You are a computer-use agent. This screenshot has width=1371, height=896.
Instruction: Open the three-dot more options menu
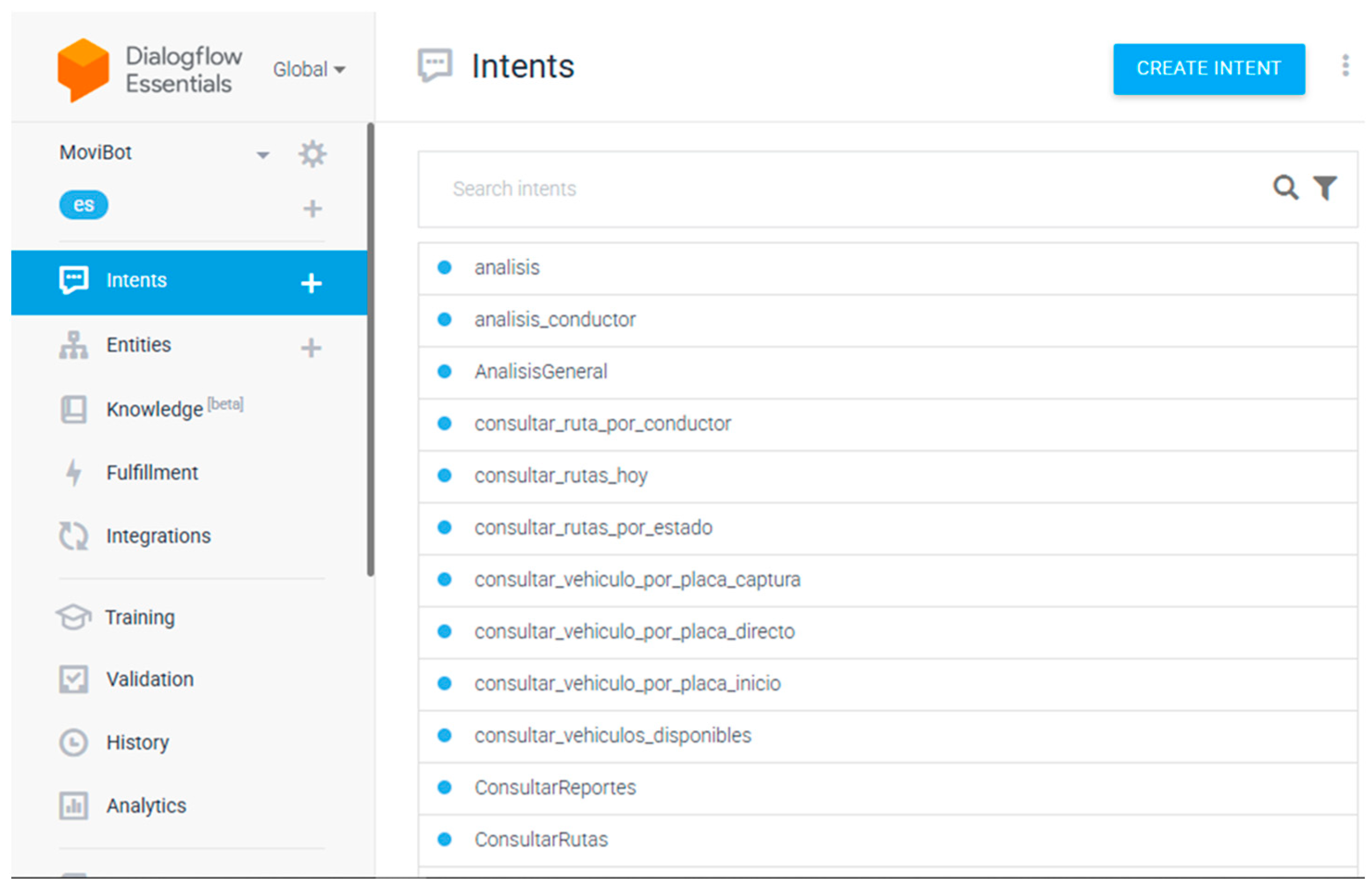pos(1345,66)
